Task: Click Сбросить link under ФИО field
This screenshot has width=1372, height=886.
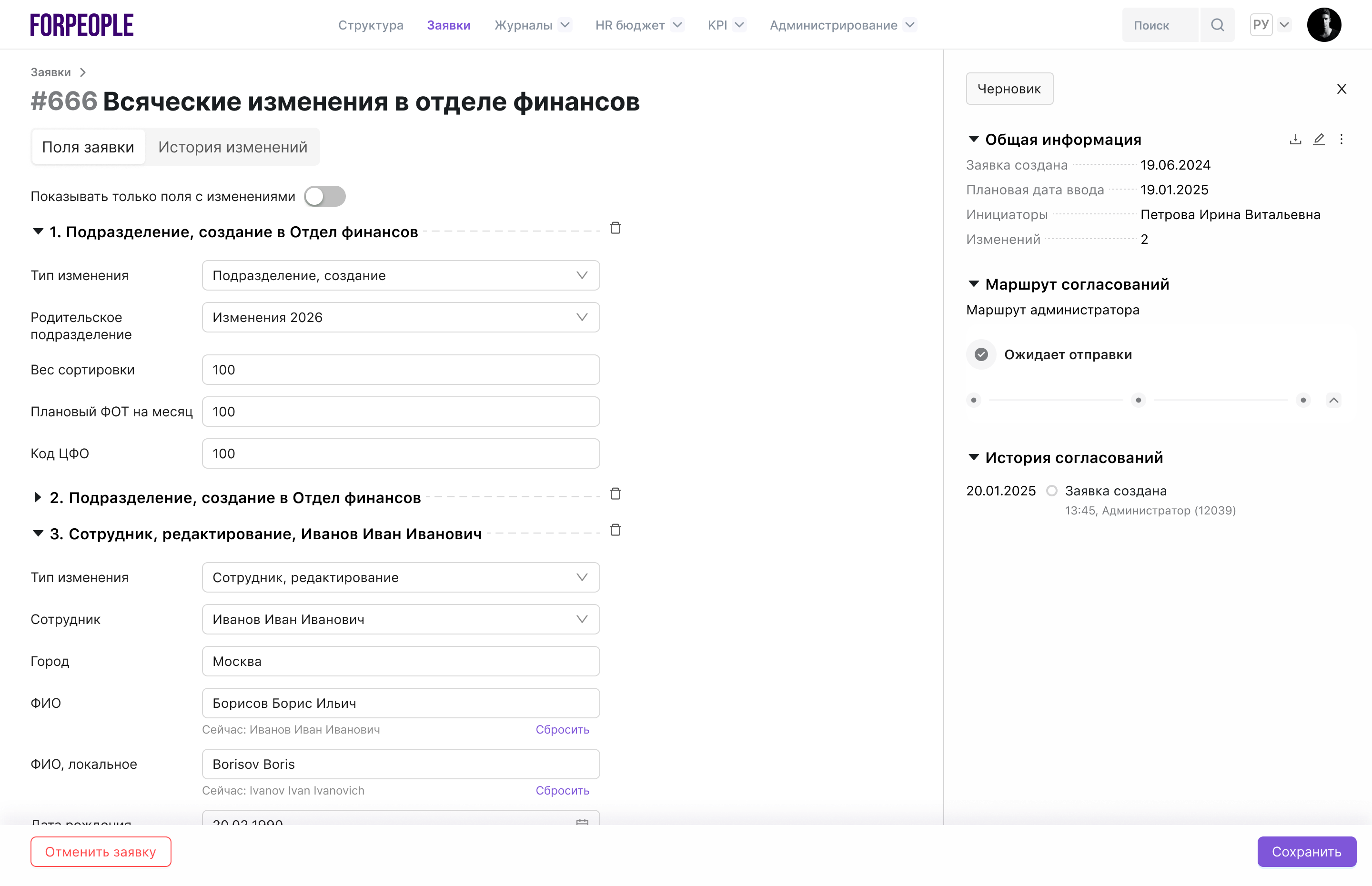Action: [x=562, y=729]
